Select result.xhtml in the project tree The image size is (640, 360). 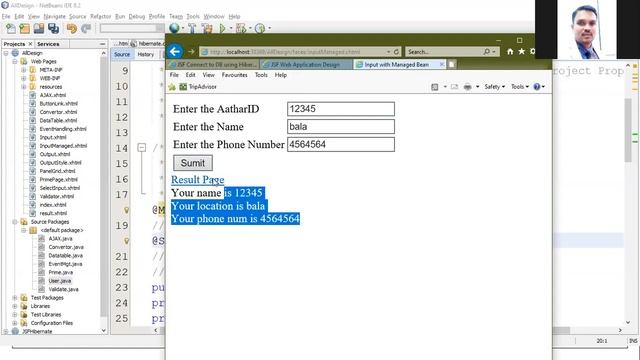[53, 213]
